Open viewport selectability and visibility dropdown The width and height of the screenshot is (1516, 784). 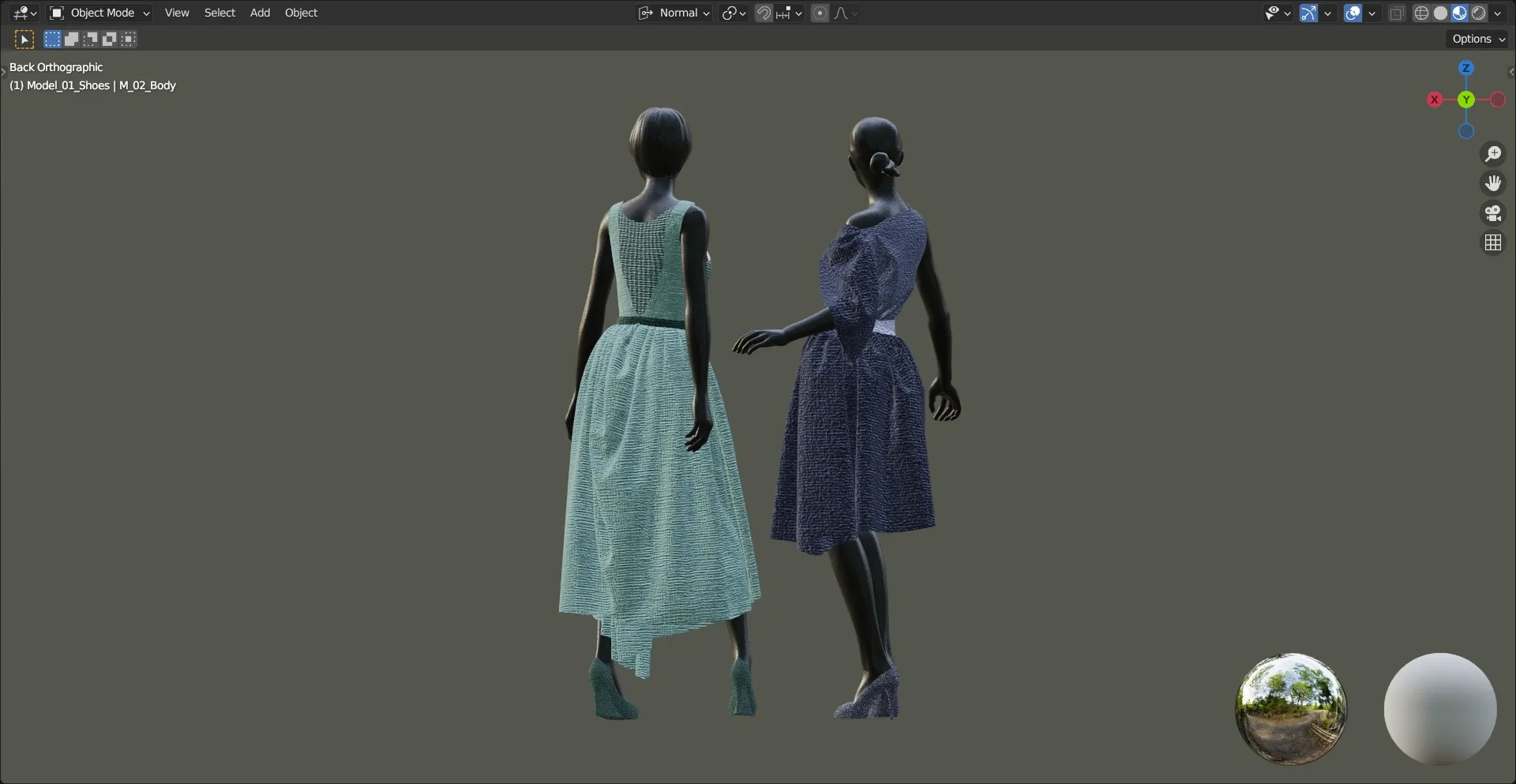coord(1278,13)
